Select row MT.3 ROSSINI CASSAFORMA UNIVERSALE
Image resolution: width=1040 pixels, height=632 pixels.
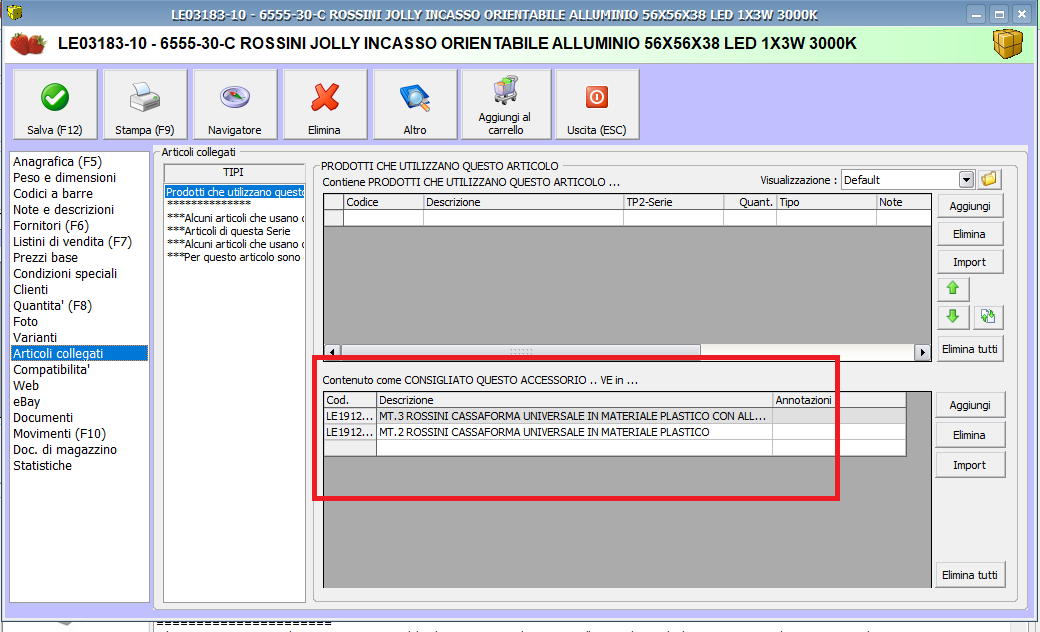point(615,416)
